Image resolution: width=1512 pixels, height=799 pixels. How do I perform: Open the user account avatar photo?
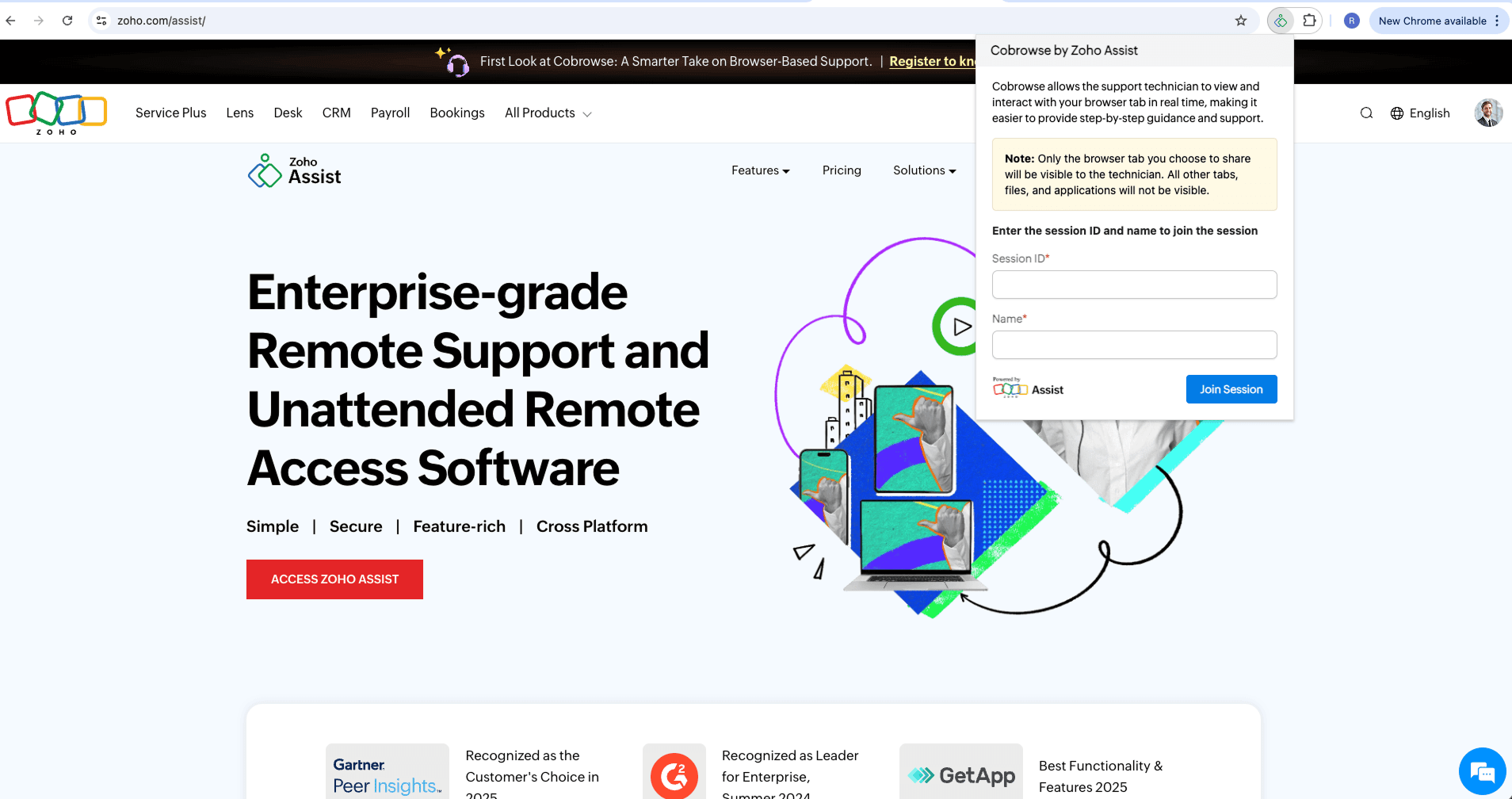coord(1488,113)
